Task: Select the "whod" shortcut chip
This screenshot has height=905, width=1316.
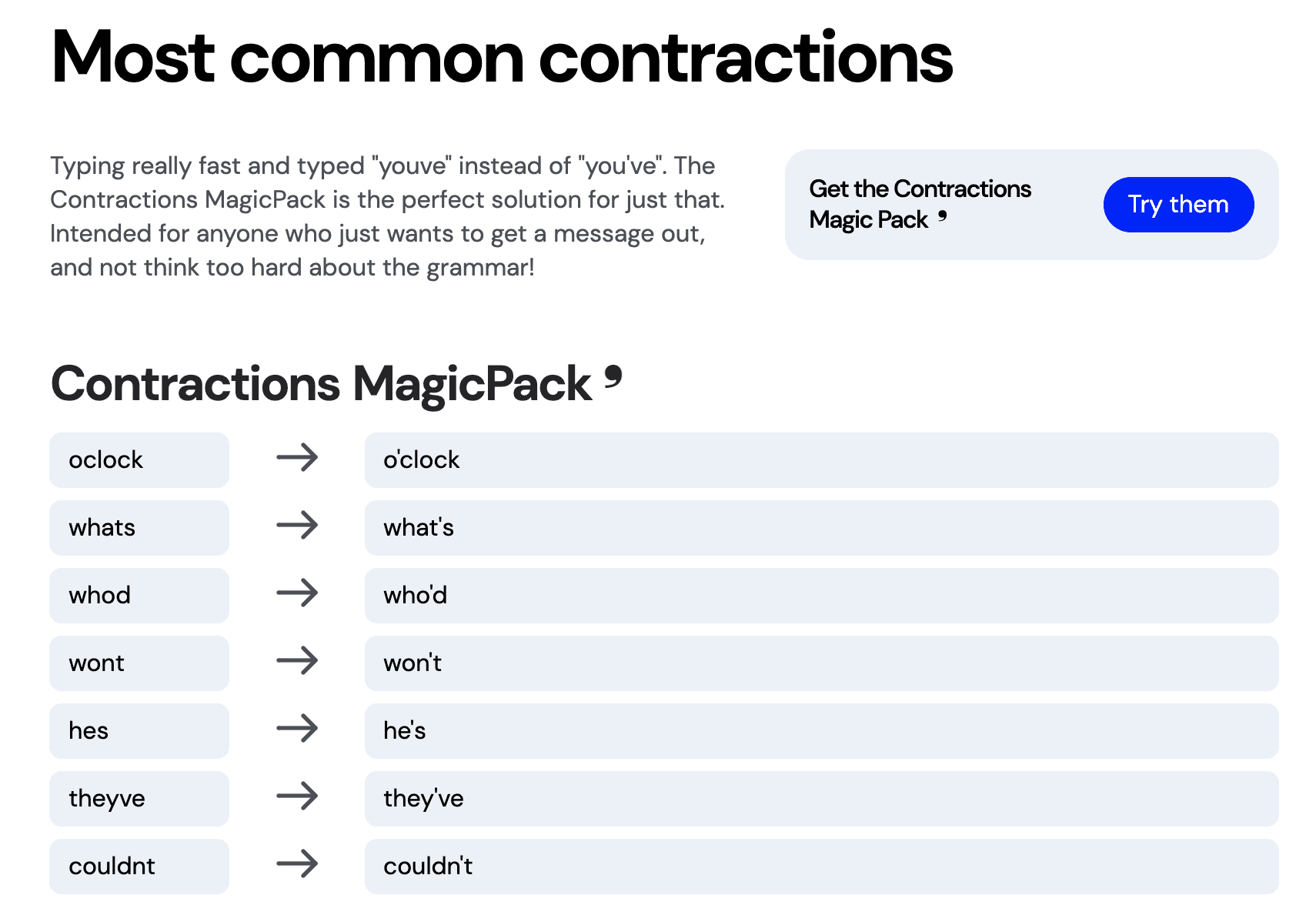Action: tap(139, 596)
